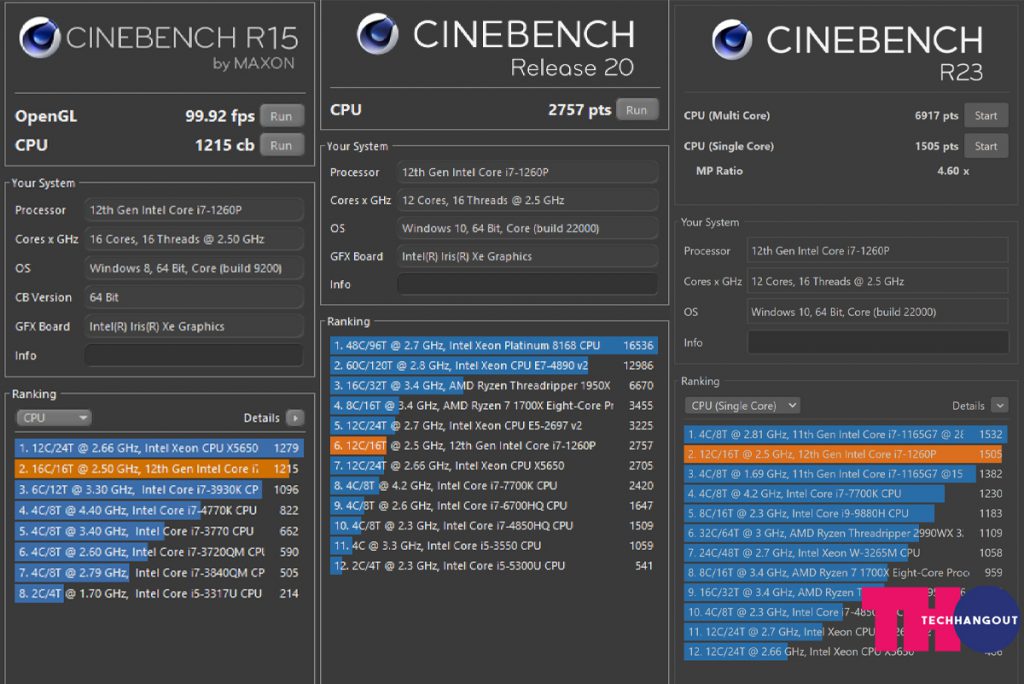
Task: Select the Processor value in Cinebench Release 20
Action: click(x=527, y=172)
